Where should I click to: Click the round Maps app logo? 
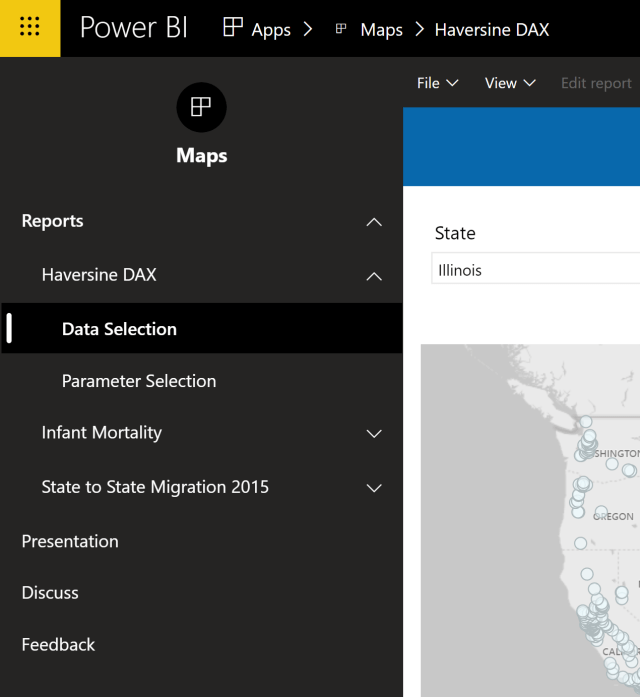tap(201, 107)
